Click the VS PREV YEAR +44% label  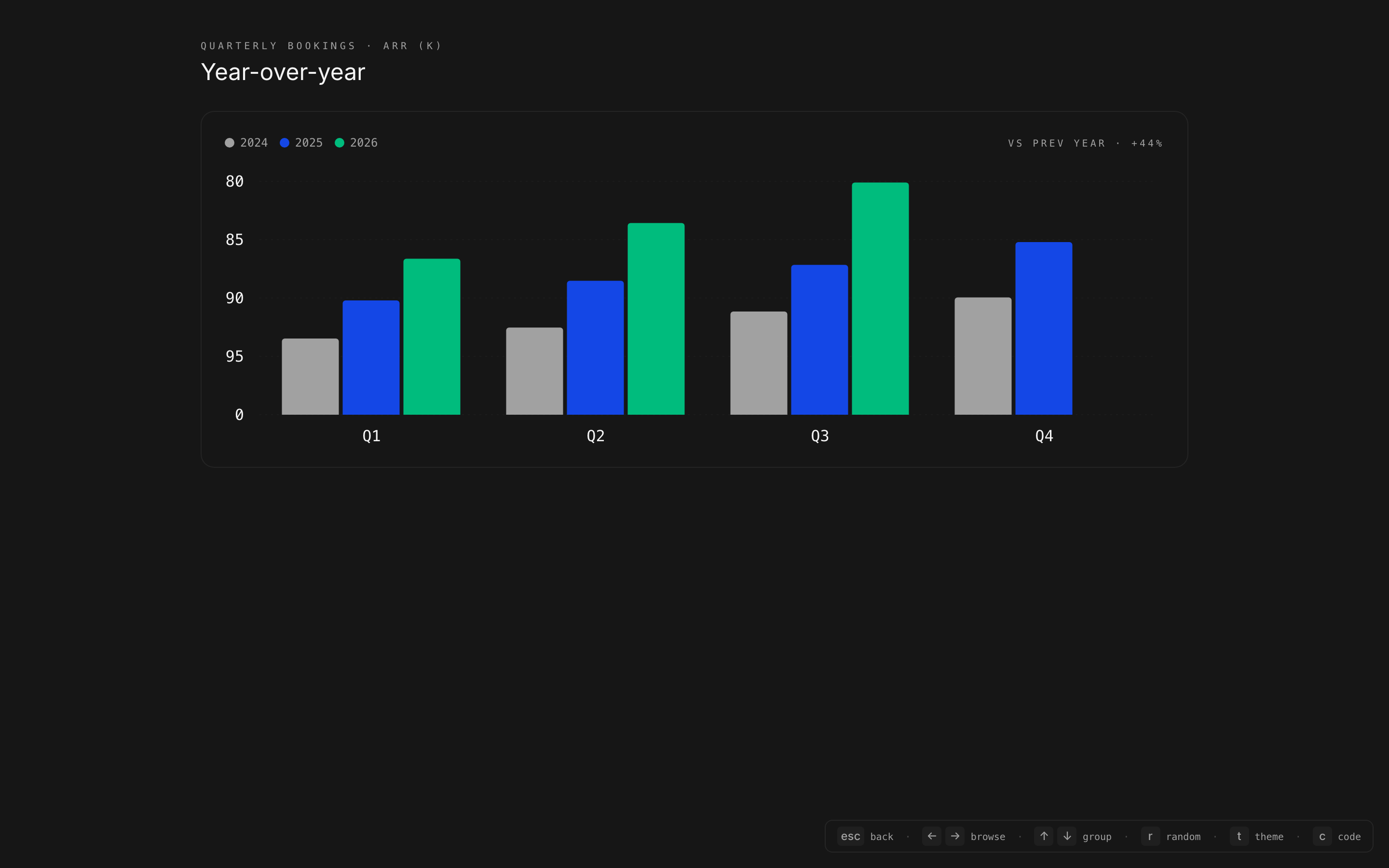[x=1085, y=143]
